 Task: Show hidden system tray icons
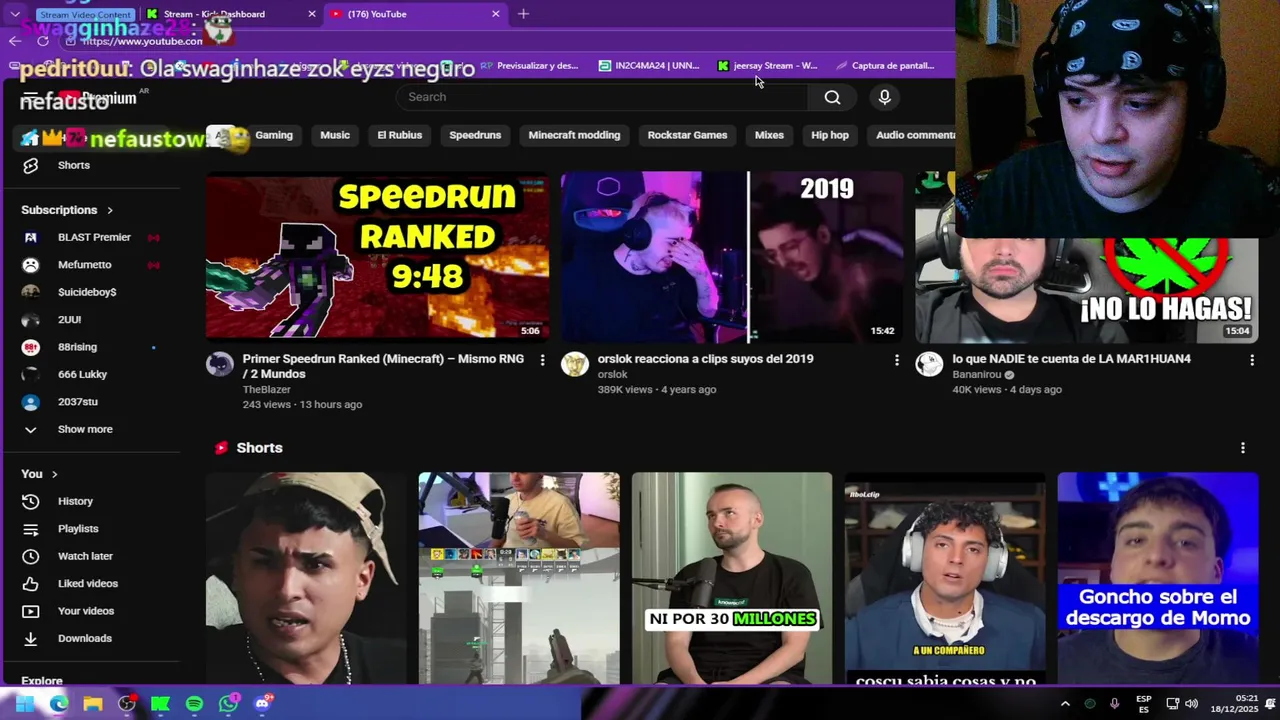[1065, 704]
